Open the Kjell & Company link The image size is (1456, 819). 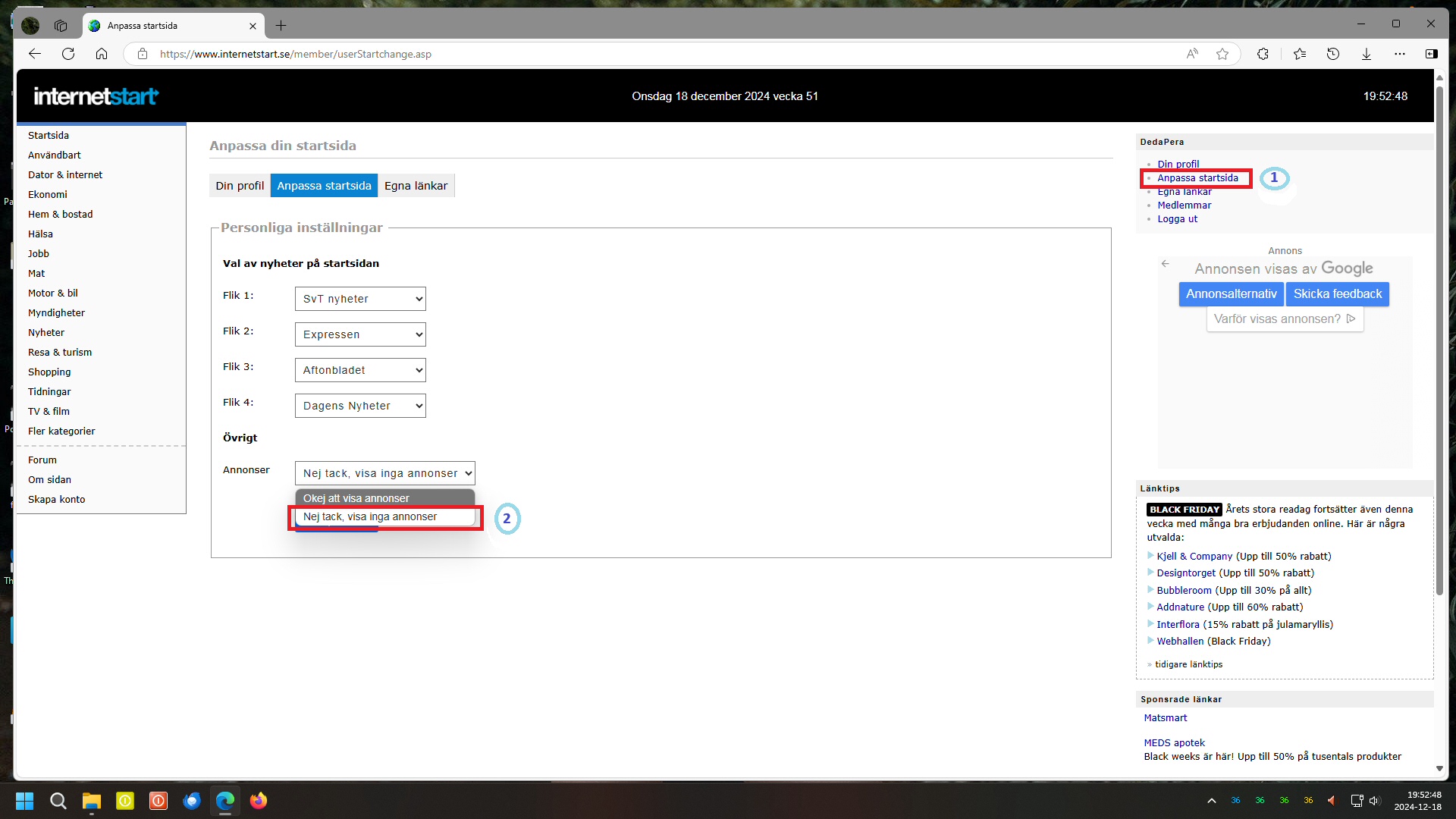[1194, 557]
